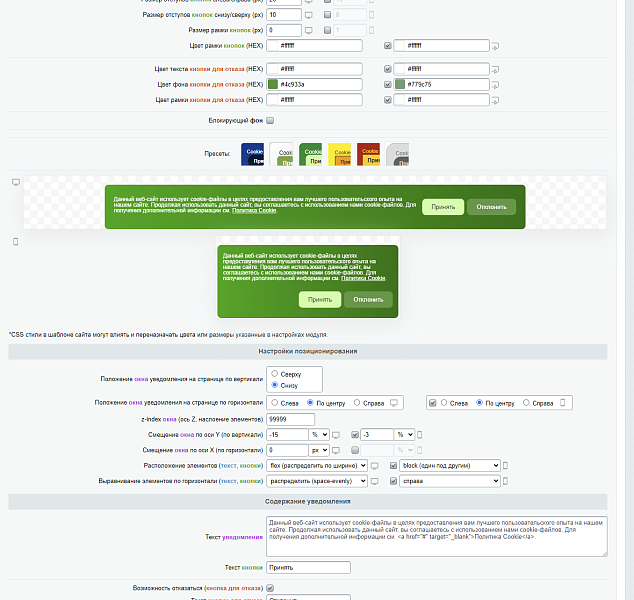
Task: Apply the dark blue Cookie preset
Action: point(252,154)
